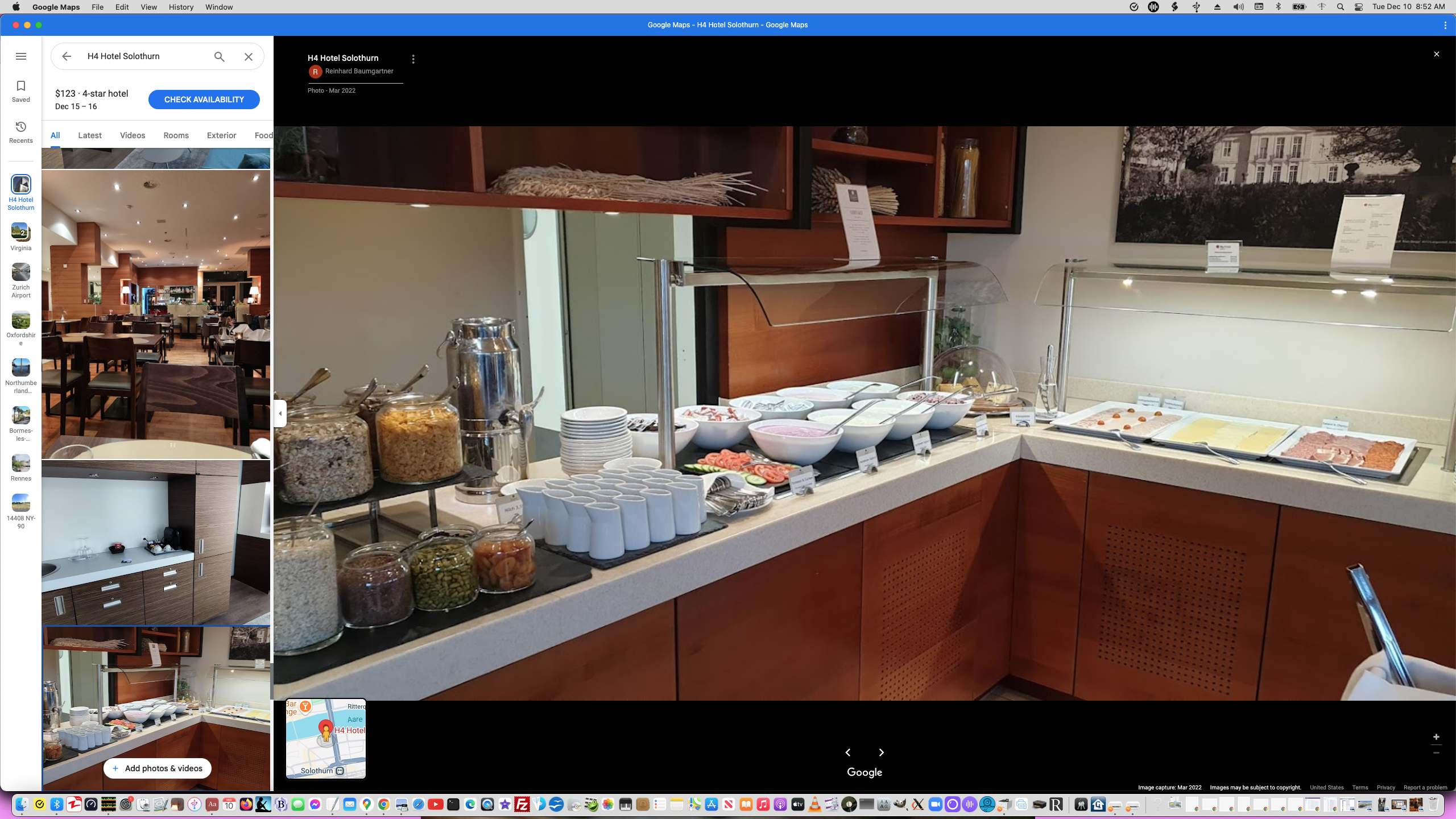Open the photo's three-dot options menu
This screenshot has height=819, width=1456.
pyautogui.click(x=413, y=59)
